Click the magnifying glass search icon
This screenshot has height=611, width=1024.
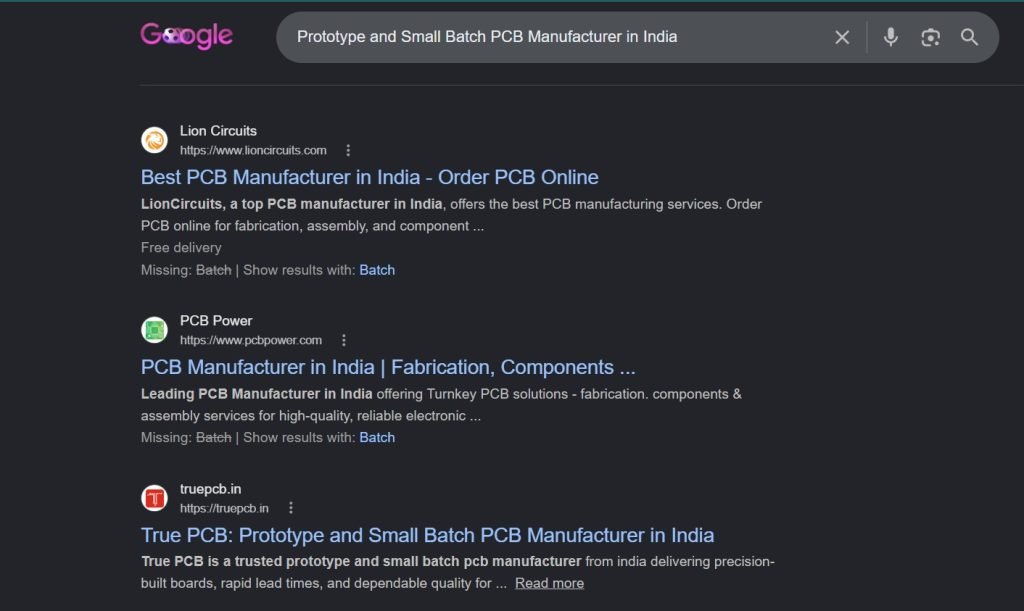[970, 37]
